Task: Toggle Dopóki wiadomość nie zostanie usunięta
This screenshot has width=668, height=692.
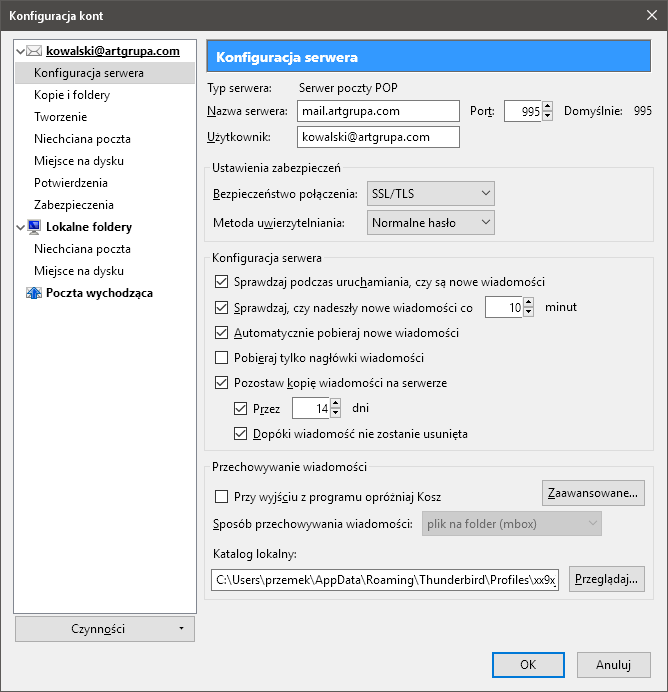Action: click(240, 434)
